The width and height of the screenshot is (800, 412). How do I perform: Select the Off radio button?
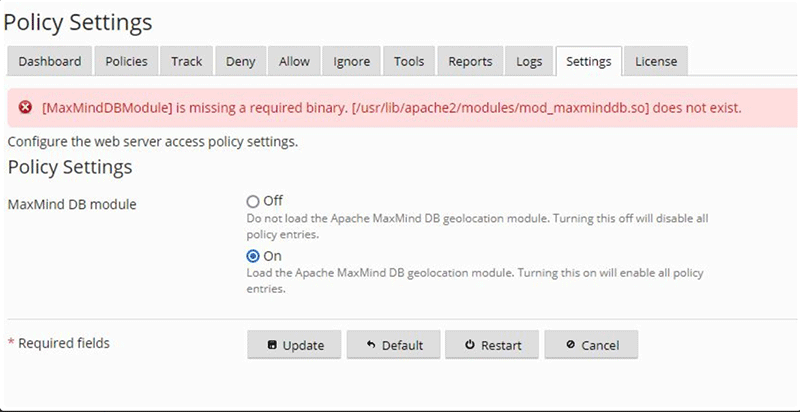(x=253, y=201)
